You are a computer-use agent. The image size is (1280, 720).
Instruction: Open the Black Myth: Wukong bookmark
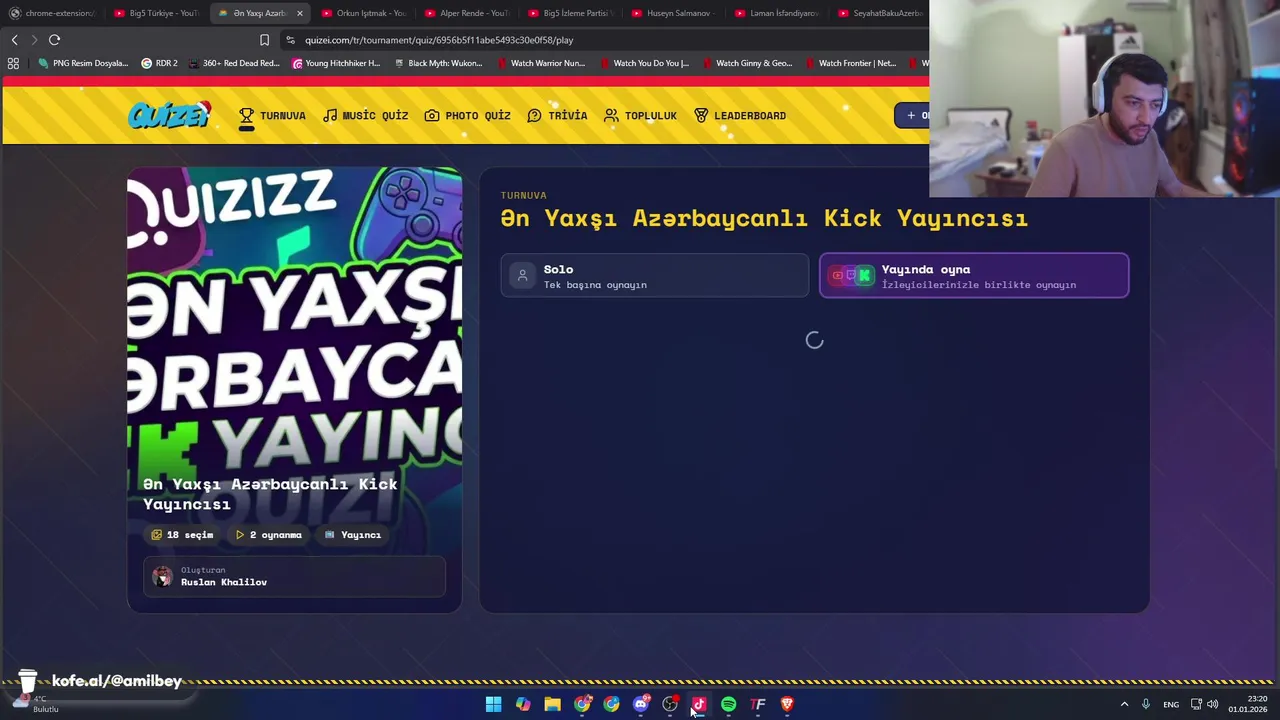[x=438, y=63]
